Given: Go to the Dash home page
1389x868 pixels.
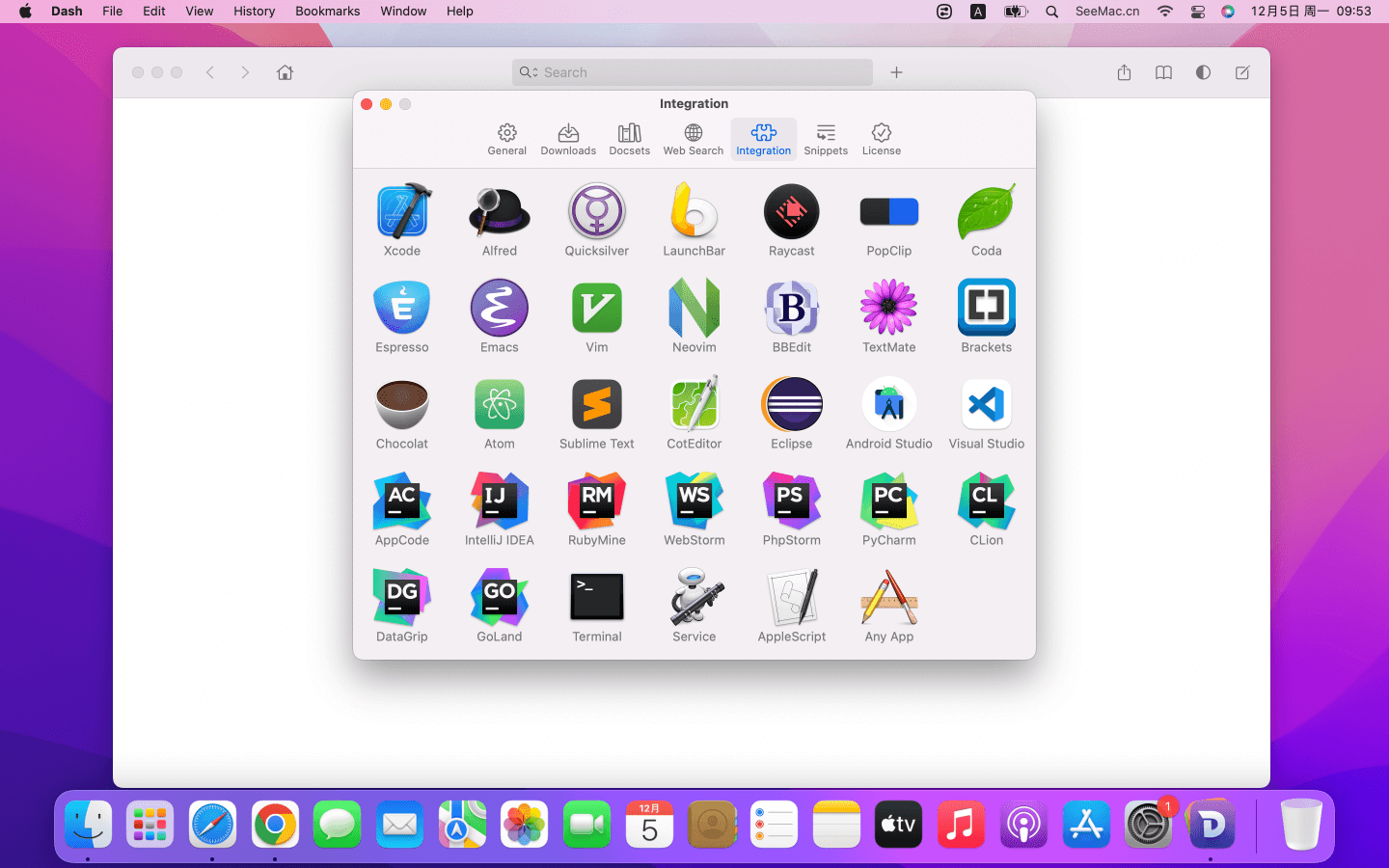Looking at the screenshot, I should point(285,72).
